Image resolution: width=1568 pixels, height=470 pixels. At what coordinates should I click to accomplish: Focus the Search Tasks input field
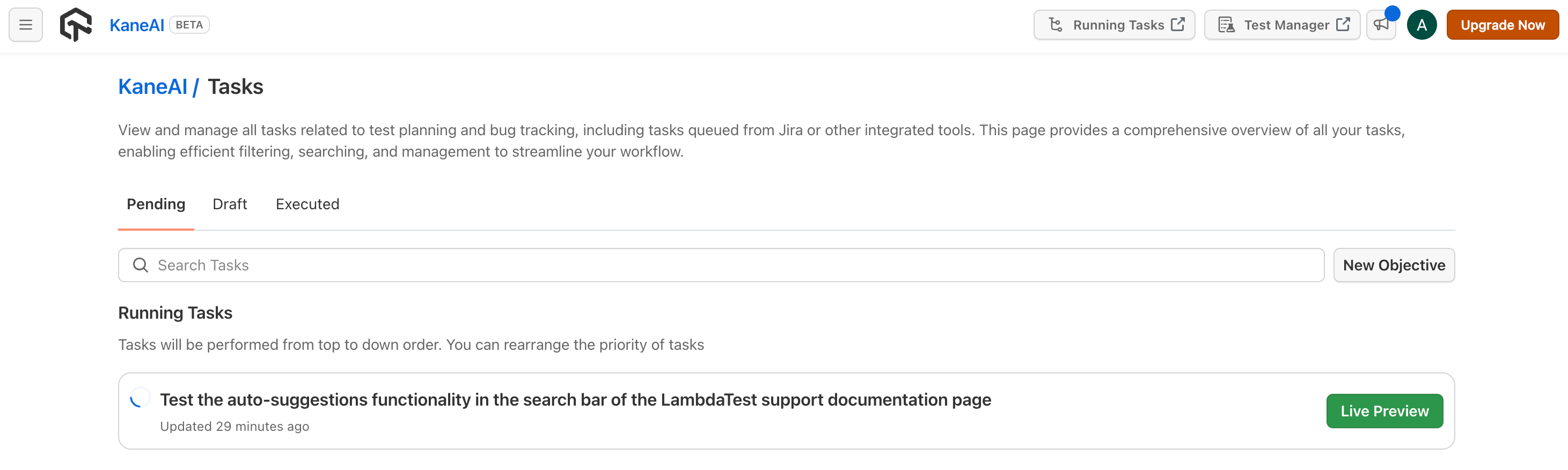click(730, 265)
